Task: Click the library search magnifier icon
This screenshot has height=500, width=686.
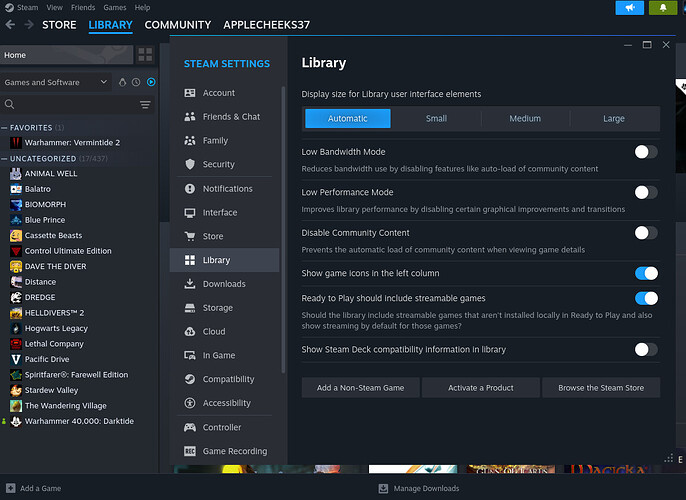Action: point(10,104)
